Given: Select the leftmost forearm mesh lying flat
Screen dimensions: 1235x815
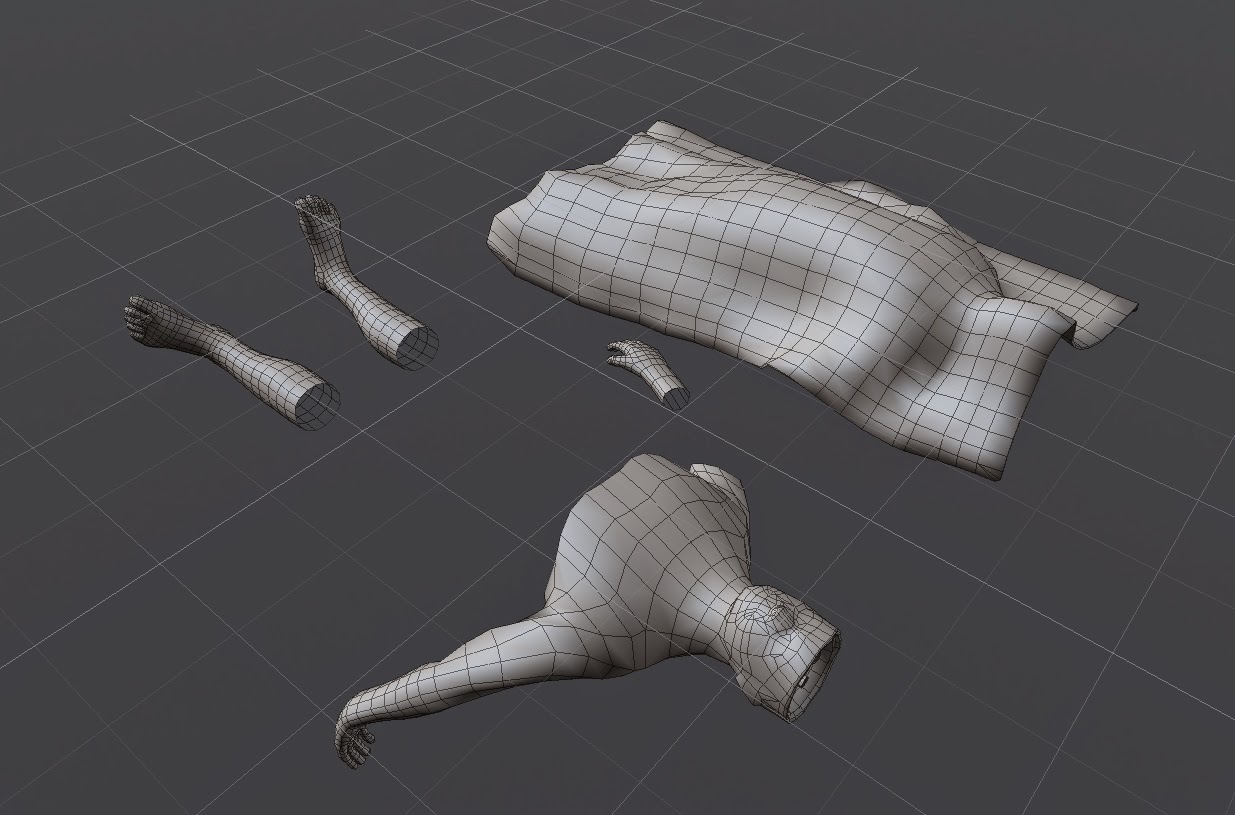Looking at the screenshot, I should pos(232,361).
